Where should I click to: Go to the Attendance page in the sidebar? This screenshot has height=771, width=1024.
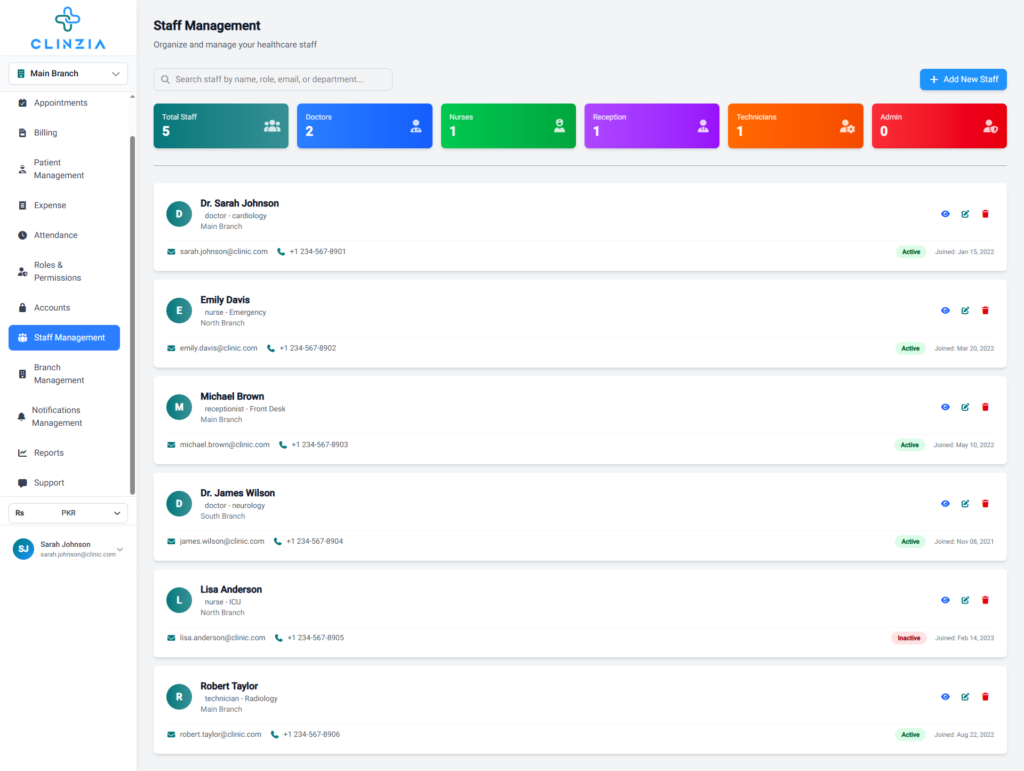(55, 235)
